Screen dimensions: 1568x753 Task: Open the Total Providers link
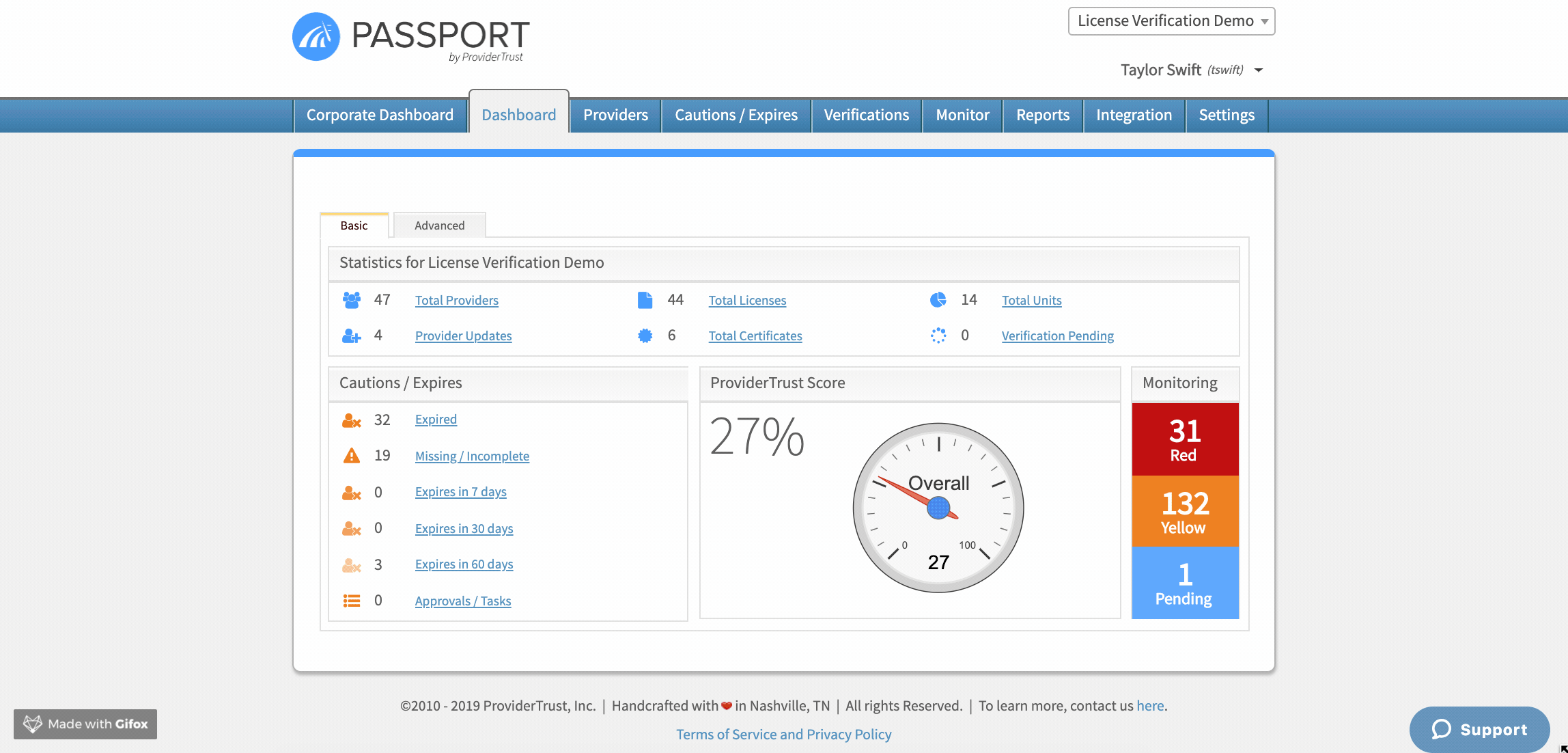[x=457, y=300]
